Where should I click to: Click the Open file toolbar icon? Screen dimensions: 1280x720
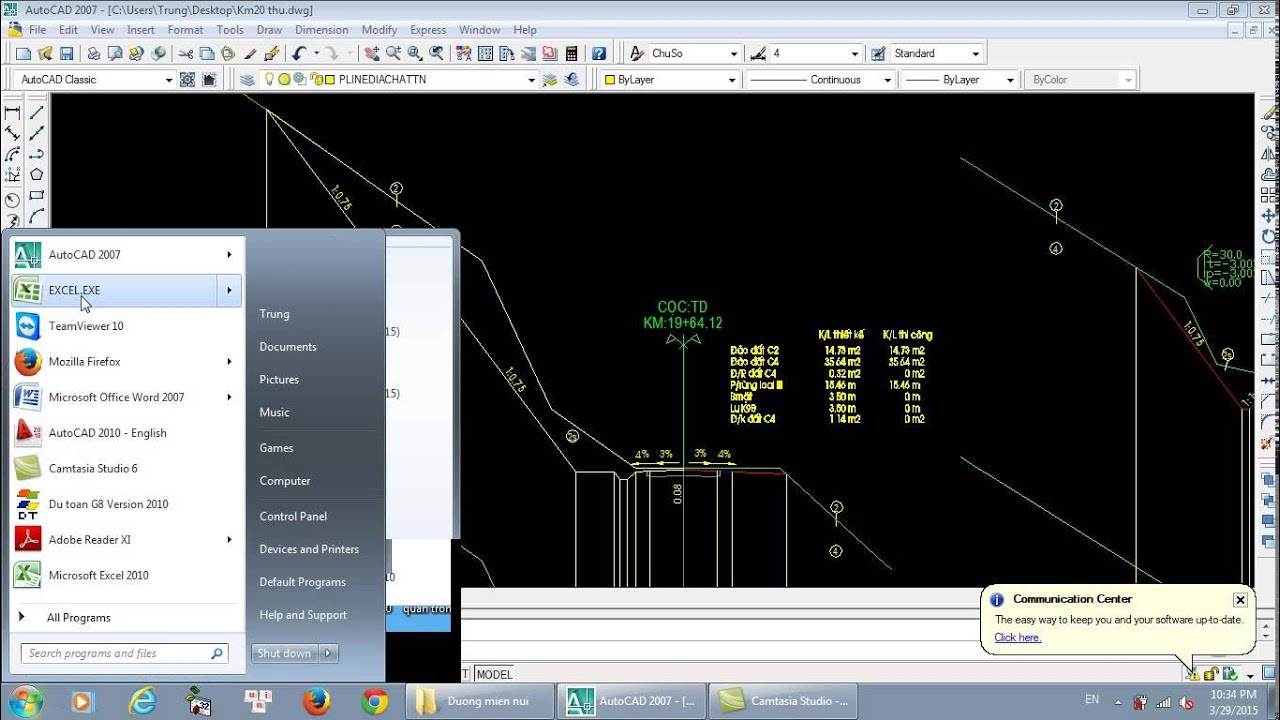point(45,54)
